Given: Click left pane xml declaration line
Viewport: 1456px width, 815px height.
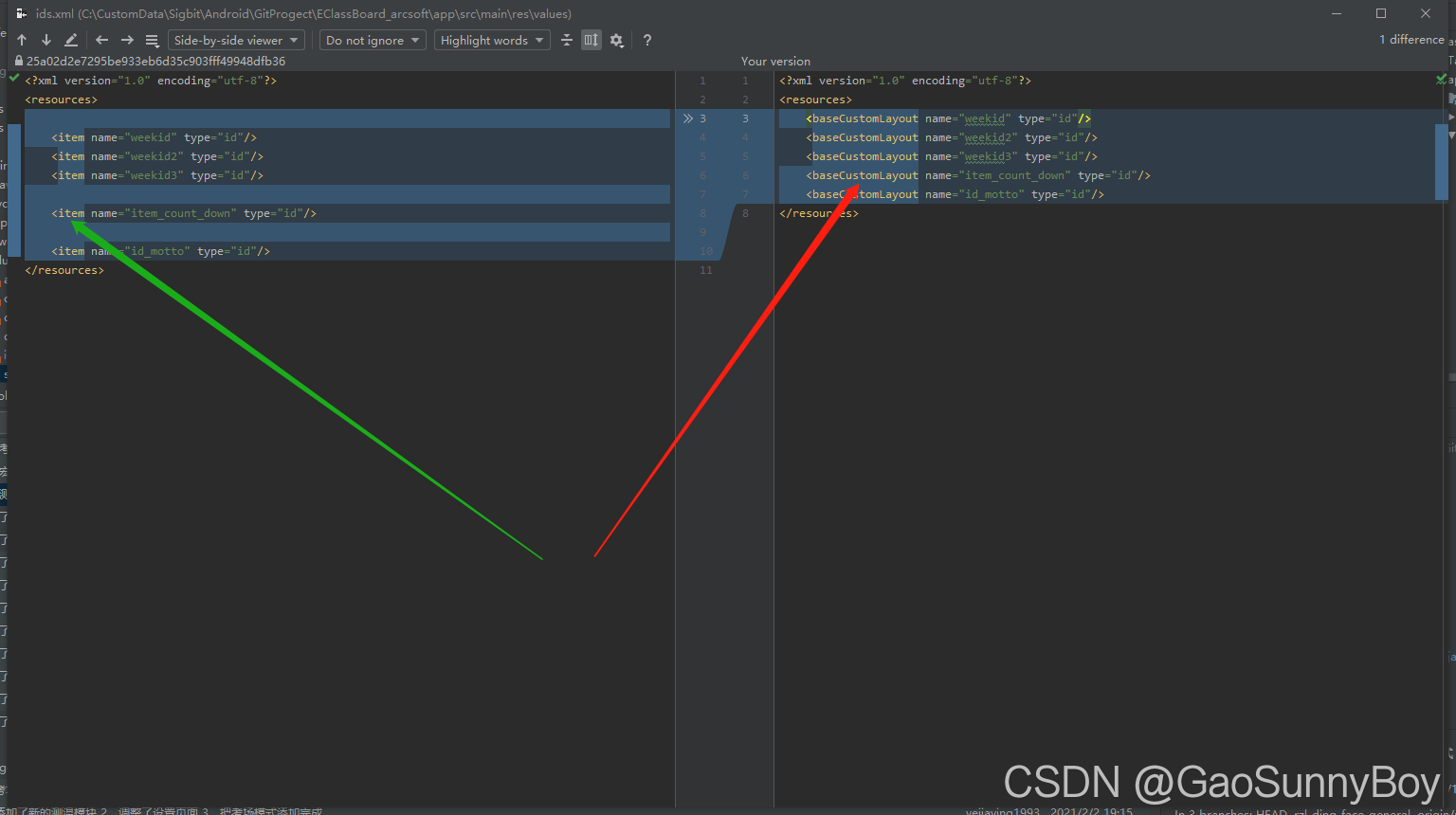Looking at the screenshot, I should tap(151, 81).
